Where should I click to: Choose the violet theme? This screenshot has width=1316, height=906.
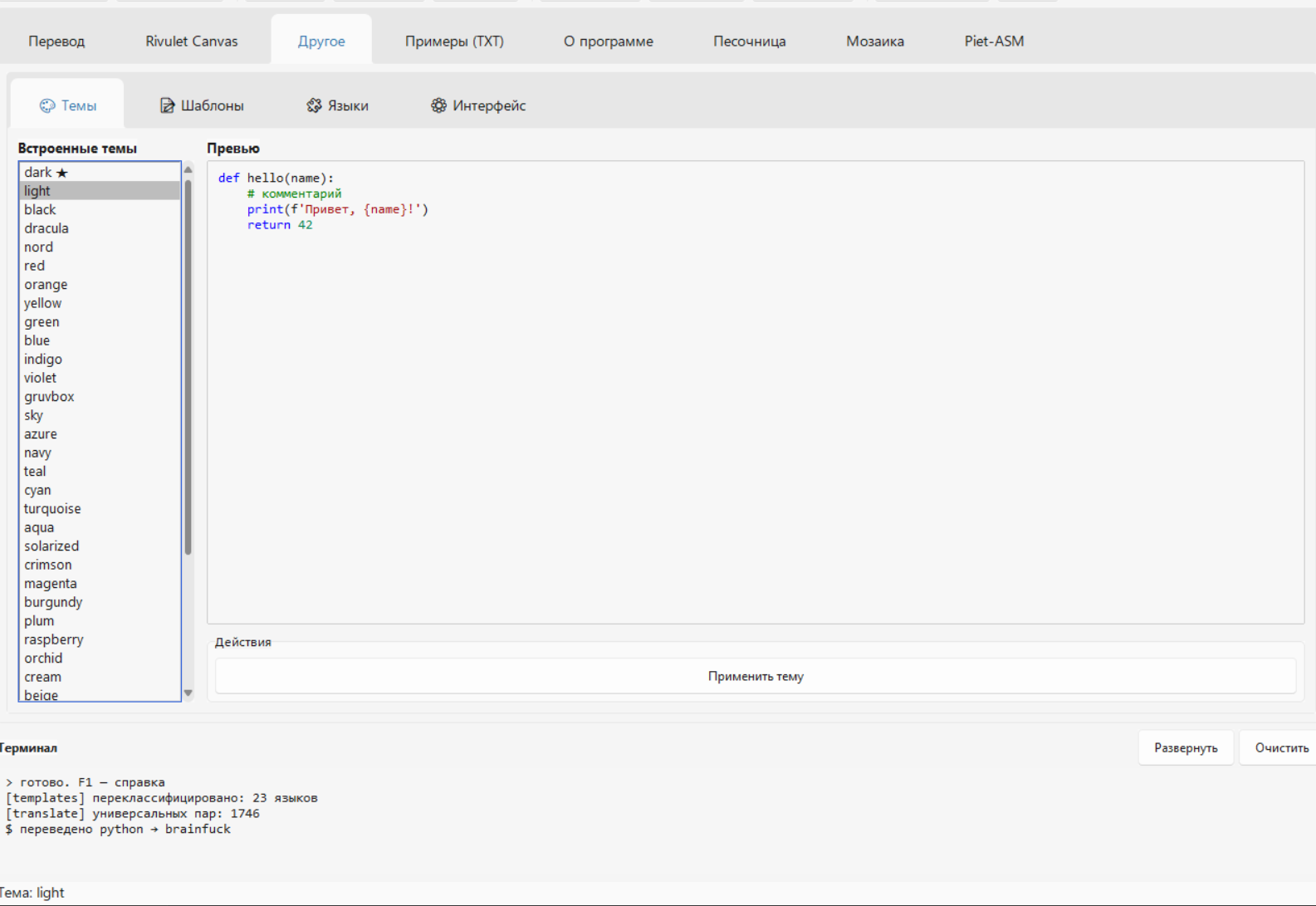pos(100,378)
